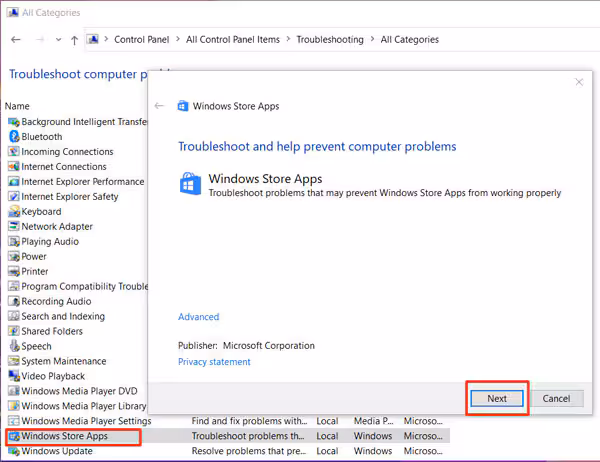Expand the chevron after Troubleshooting breadcrumb
Viewport: 600px width, 462px height.
[x=372, y=39]
